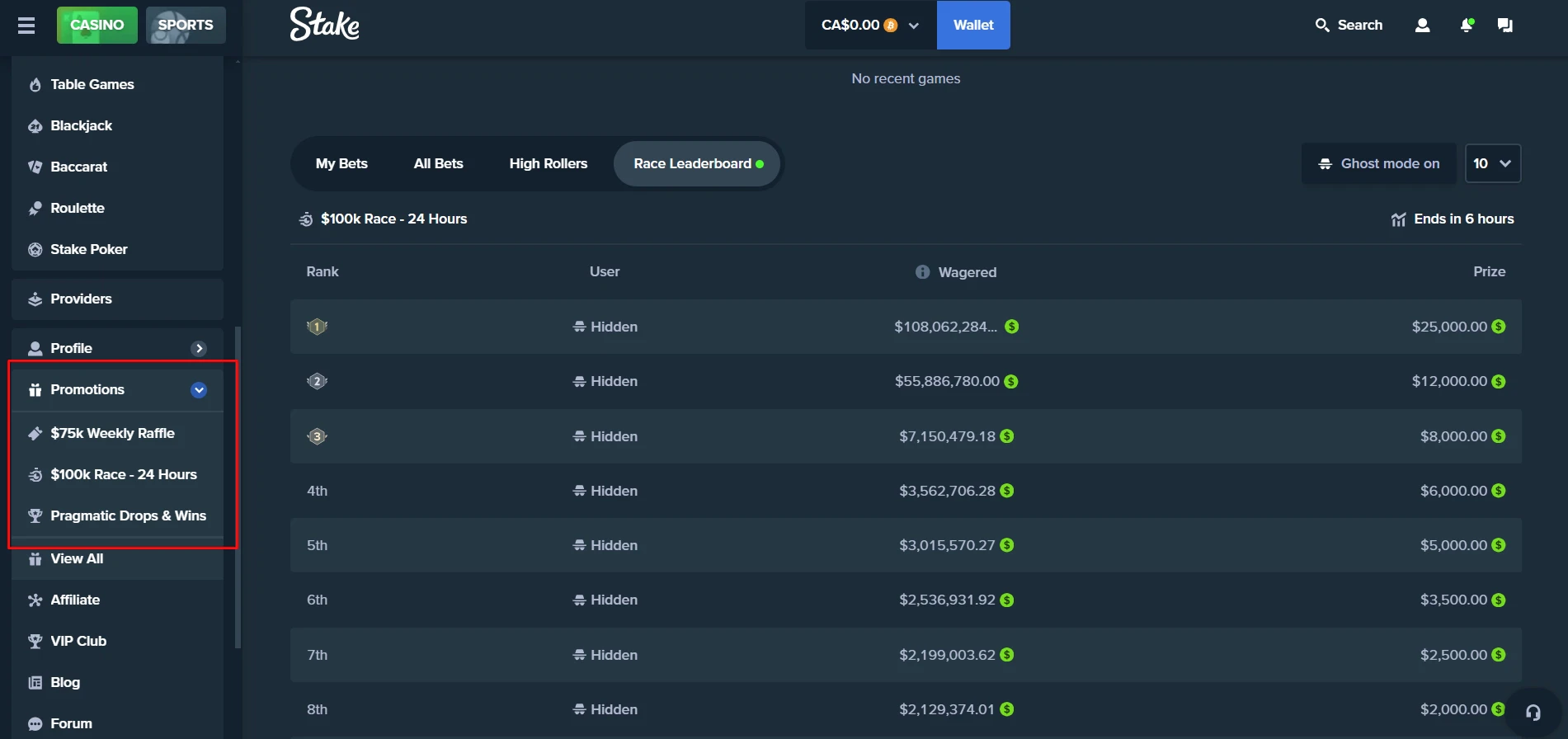Click the Roulette sidebar icon
The height and width of the screenshot is (739, 1568).
(35, 208)
